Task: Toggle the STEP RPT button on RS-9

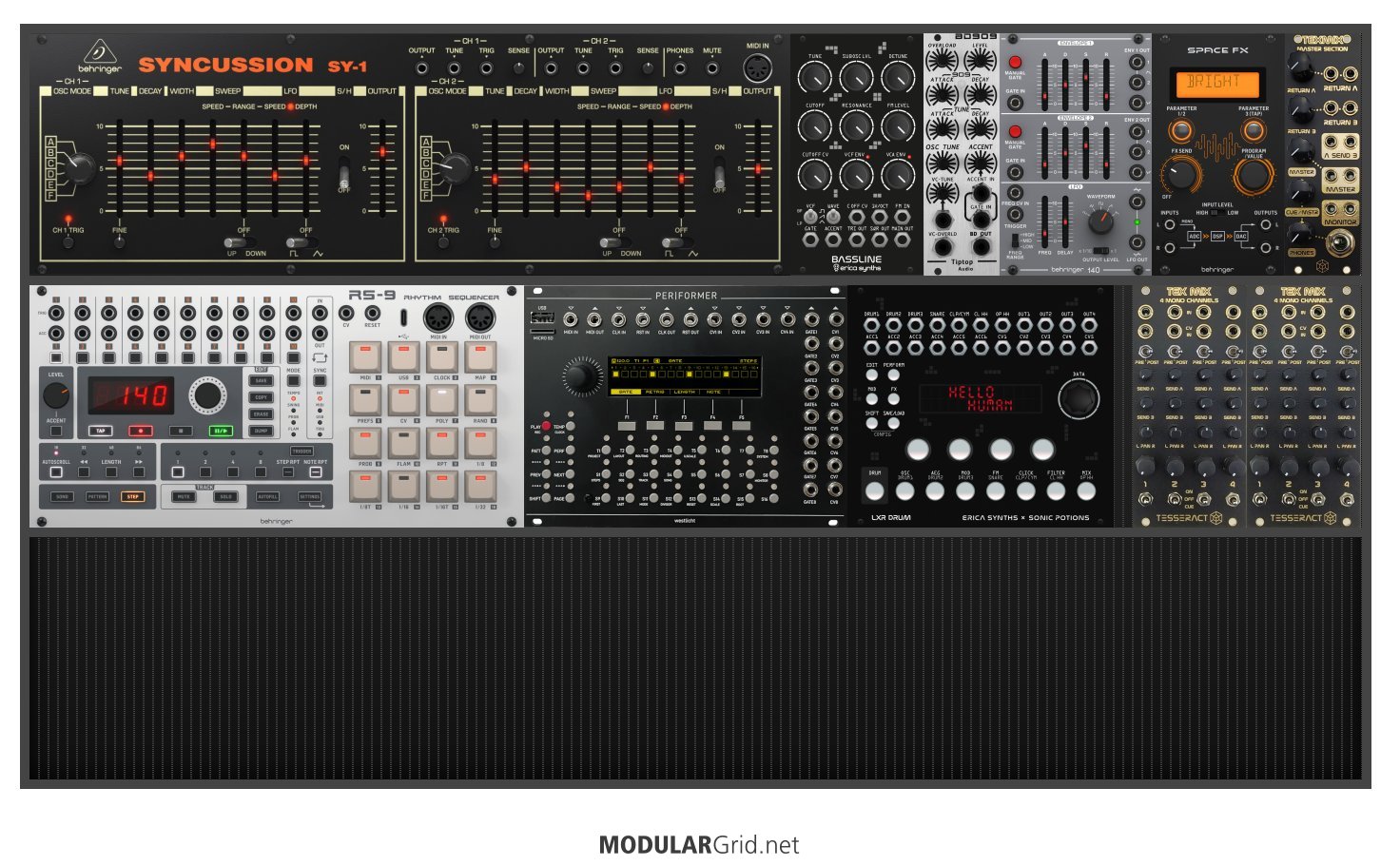Action: point(288,472)
